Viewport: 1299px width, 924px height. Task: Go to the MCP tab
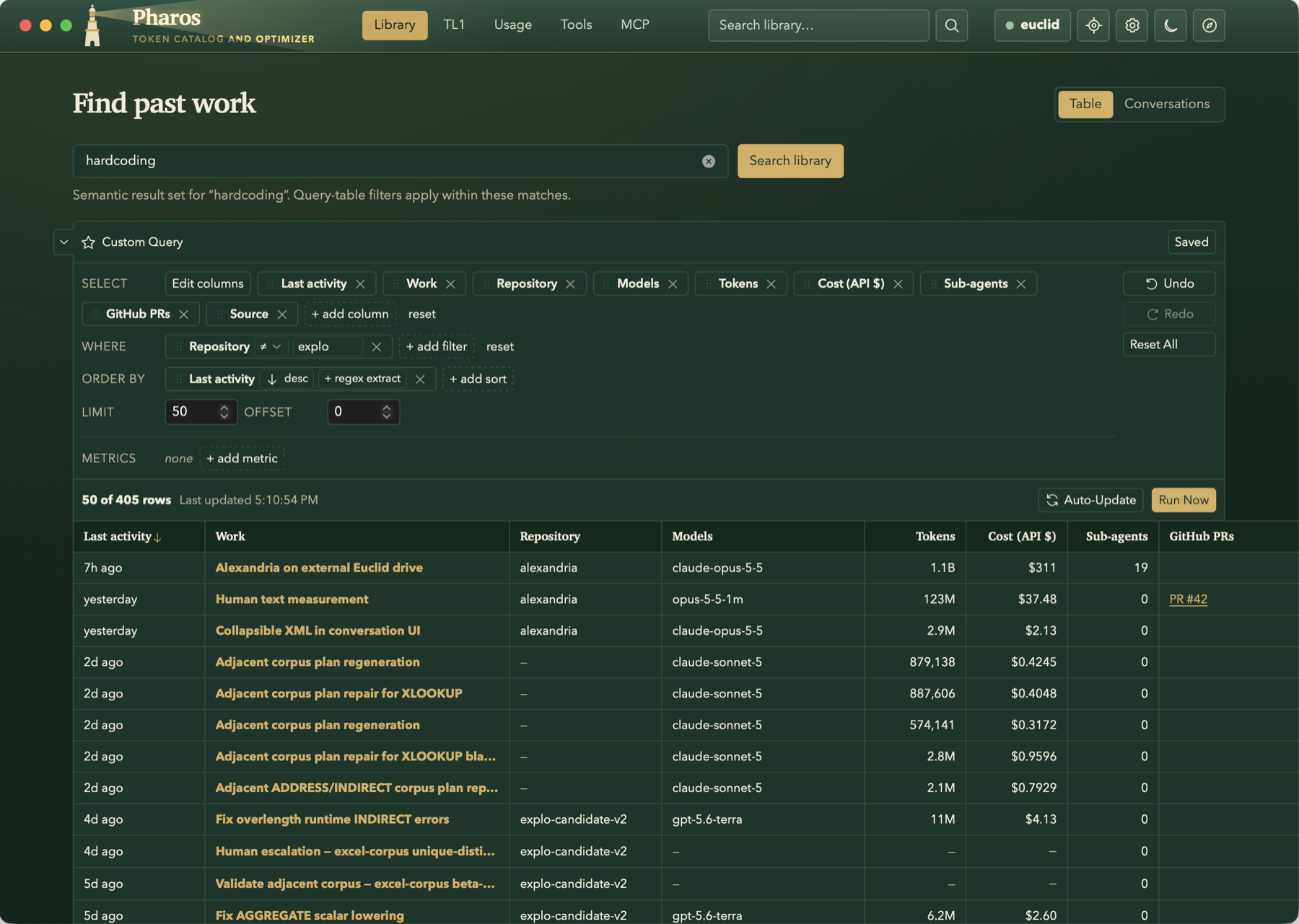click(x=634, y=25)
